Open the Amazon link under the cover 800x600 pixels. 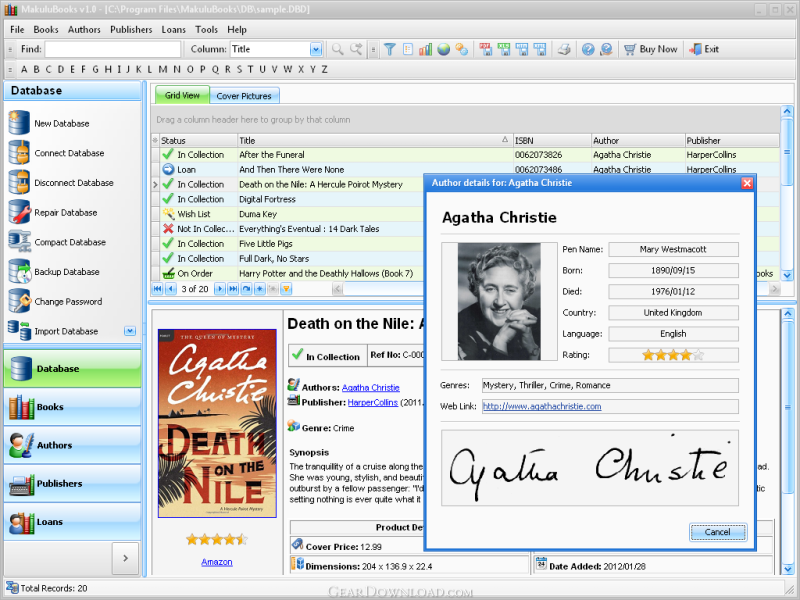point(217,562)
